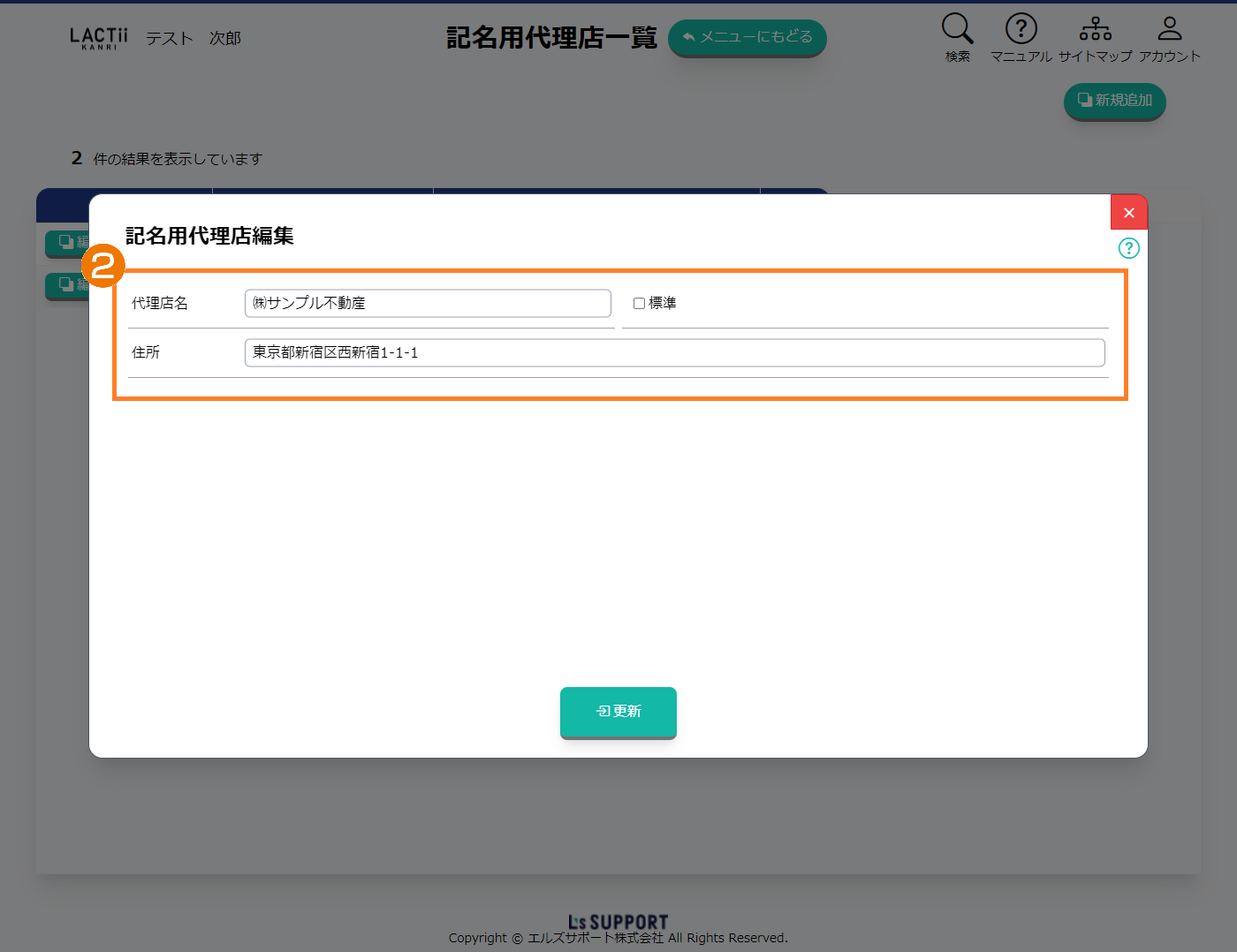The image size is (1237, 952).
Task: Click the second row's edit button behind dialog
Action: (67, 284)
